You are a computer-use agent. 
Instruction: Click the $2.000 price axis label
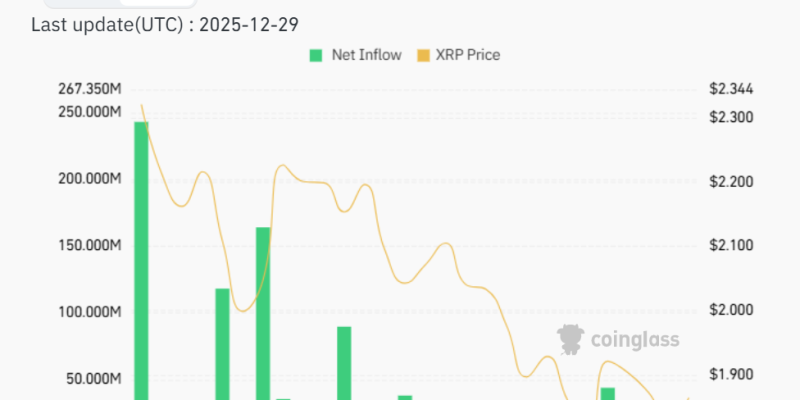[731, 310]
